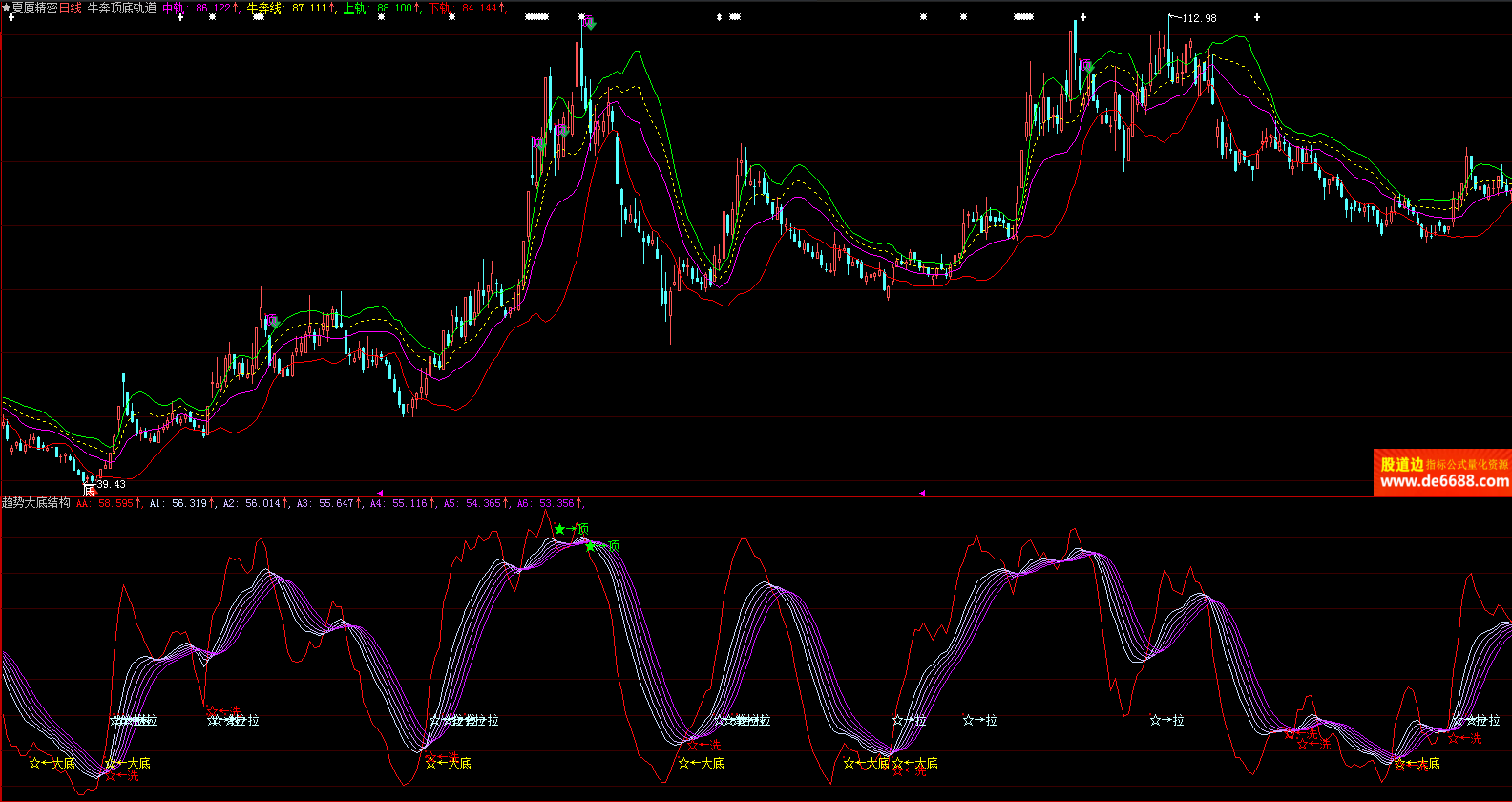This screenshot has height=802, width=1512.
Task: Click the leftmost yellow 大底 star marker
Action: (x=35, y=763)
